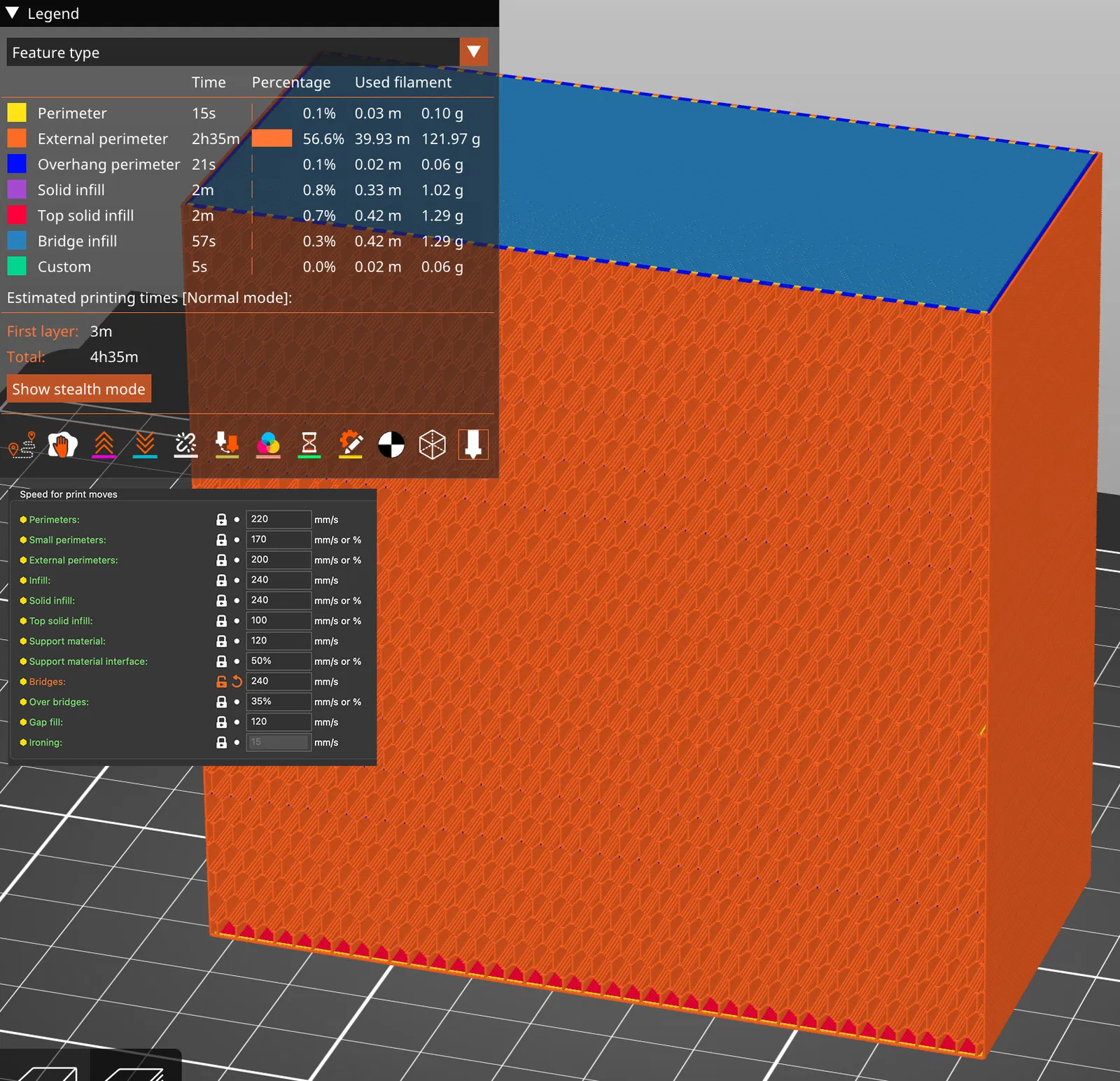Image resolution: width=1120 pixels, height=1081 pixels.
Task: Click the Solid infill speed input field
Action: pyautogui.click(x=279, y=601)
